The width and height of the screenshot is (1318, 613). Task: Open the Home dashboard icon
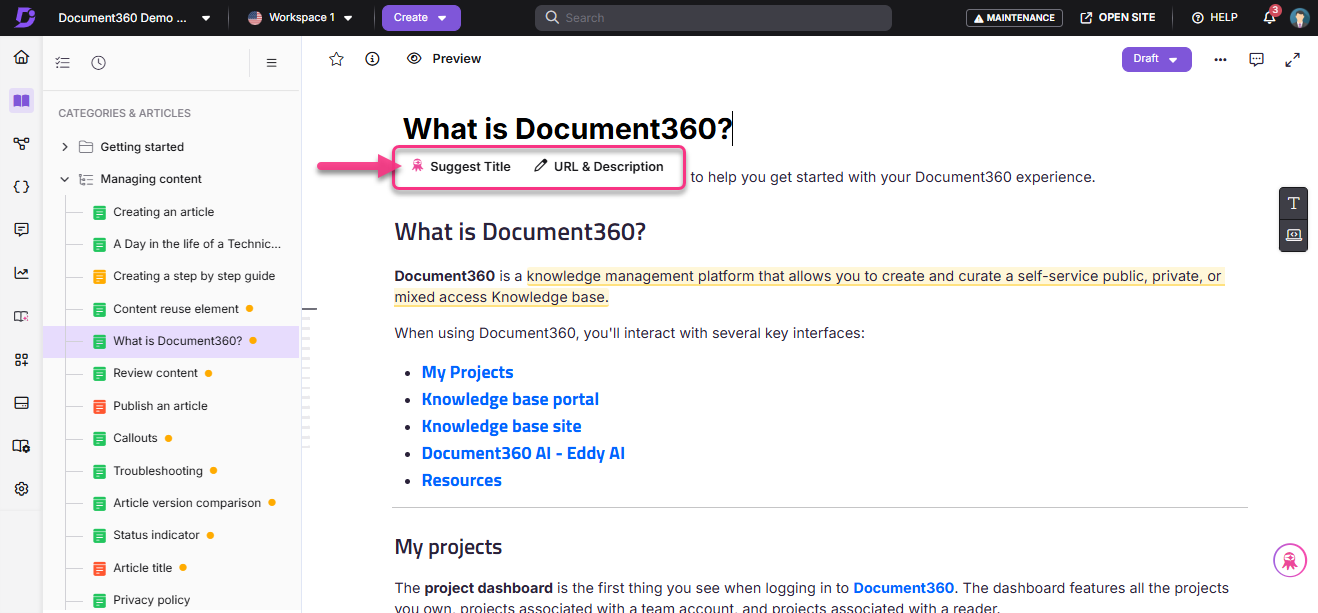pyautogui.click(x=20, y=57)
